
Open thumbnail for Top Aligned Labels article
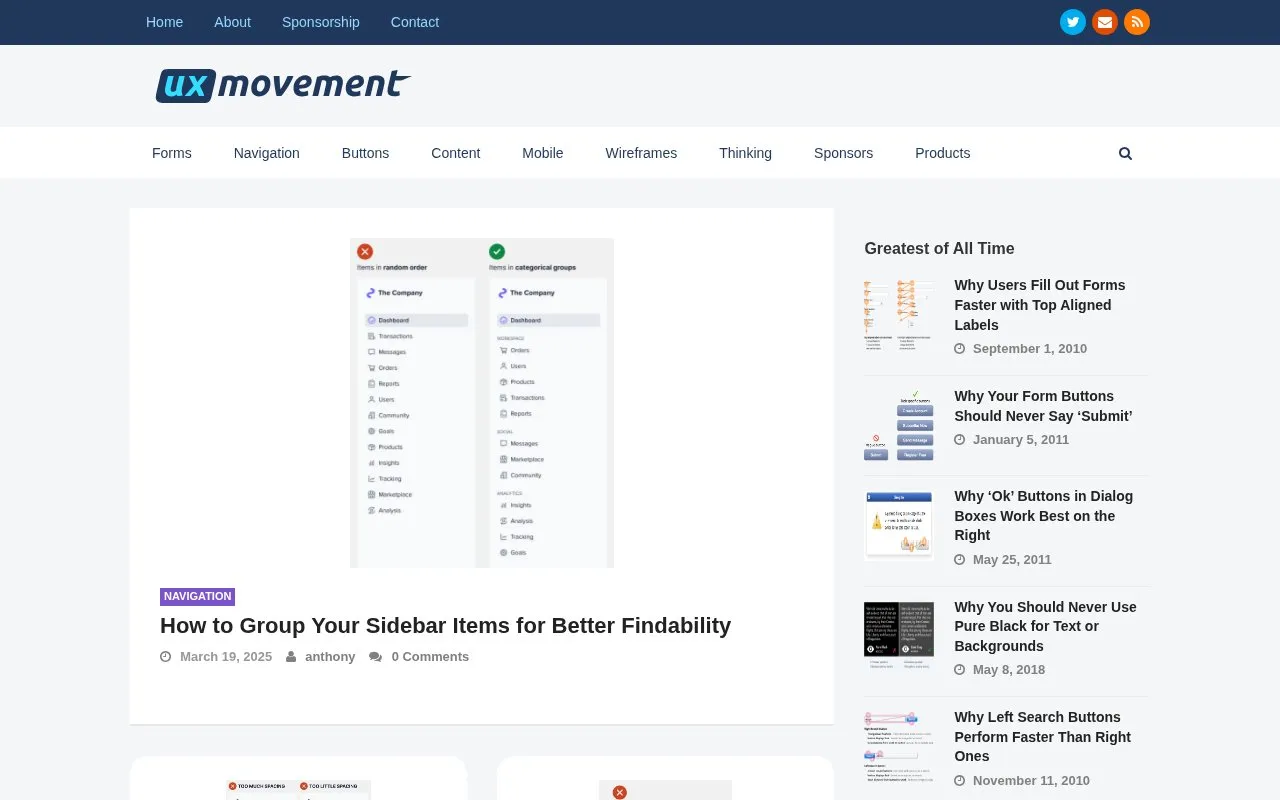click(x=899, y=315)
